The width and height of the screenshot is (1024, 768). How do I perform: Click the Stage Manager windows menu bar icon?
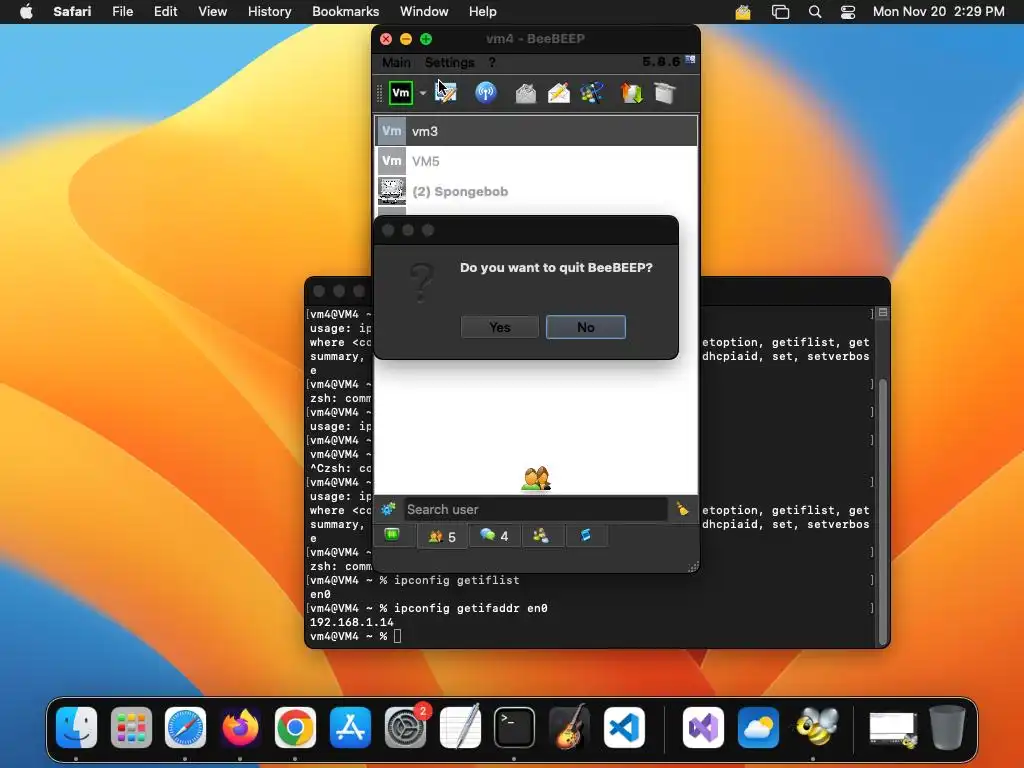click(x=780, y=12)
